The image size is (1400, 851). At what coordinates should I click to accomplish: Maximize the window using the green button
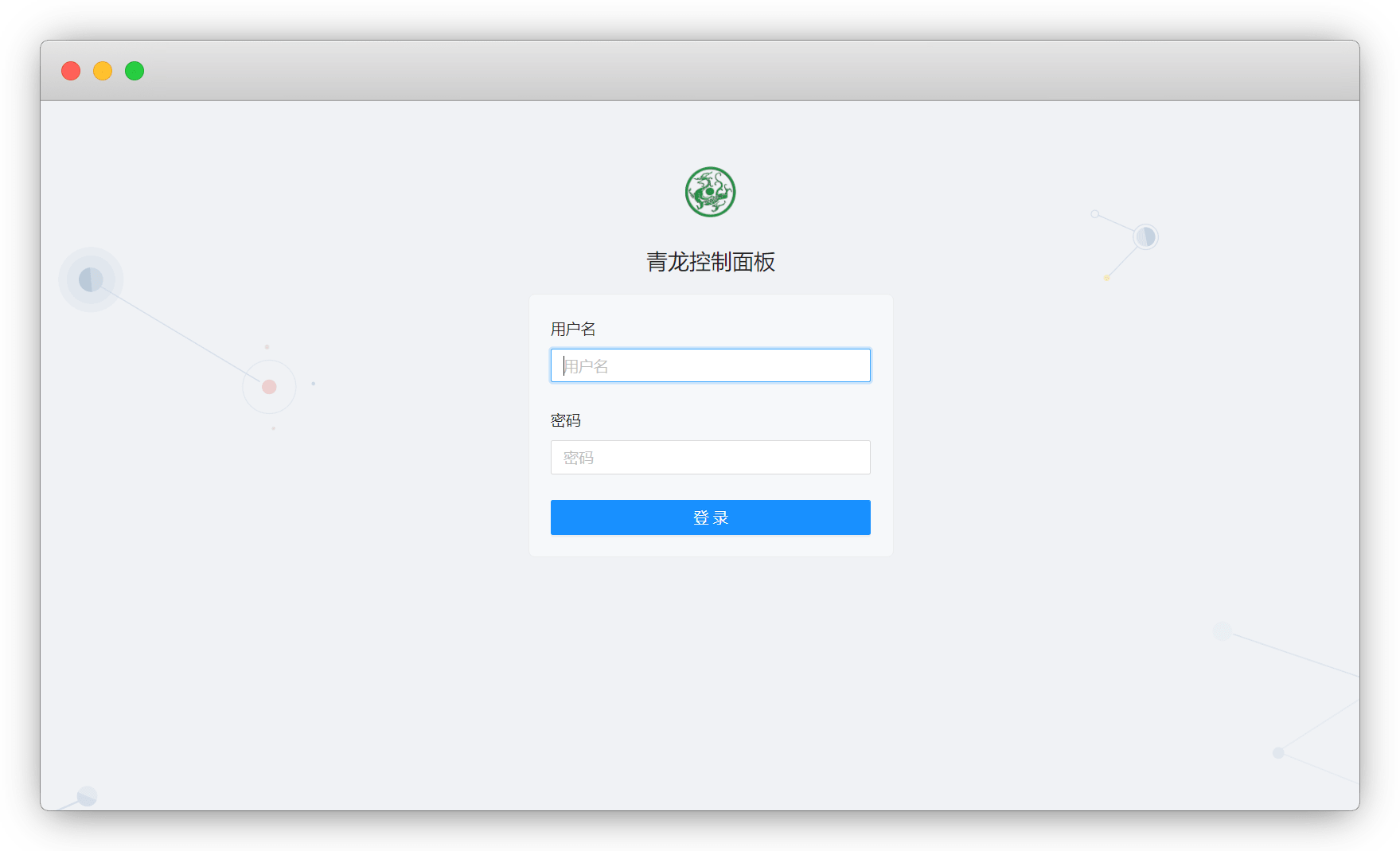click(x=135, y=71)
